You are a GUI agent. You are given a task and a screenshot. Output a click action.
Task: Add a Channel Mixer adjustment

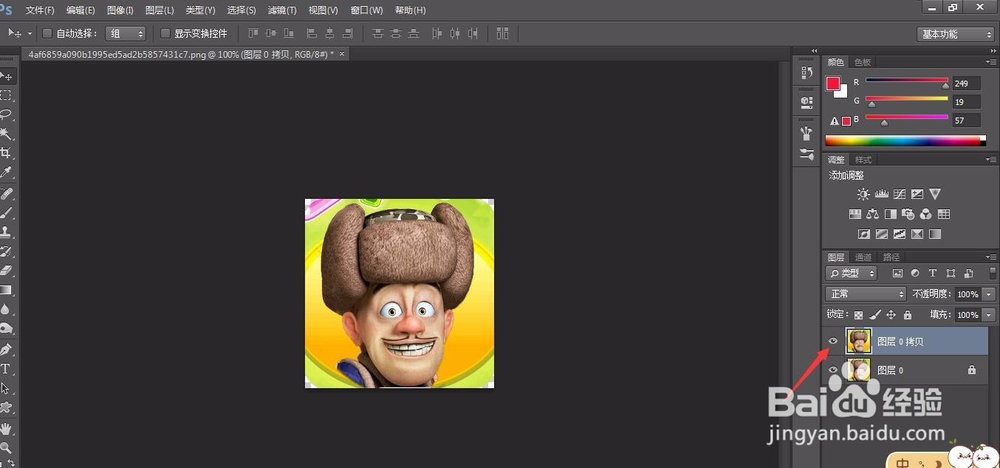[926, 214]
